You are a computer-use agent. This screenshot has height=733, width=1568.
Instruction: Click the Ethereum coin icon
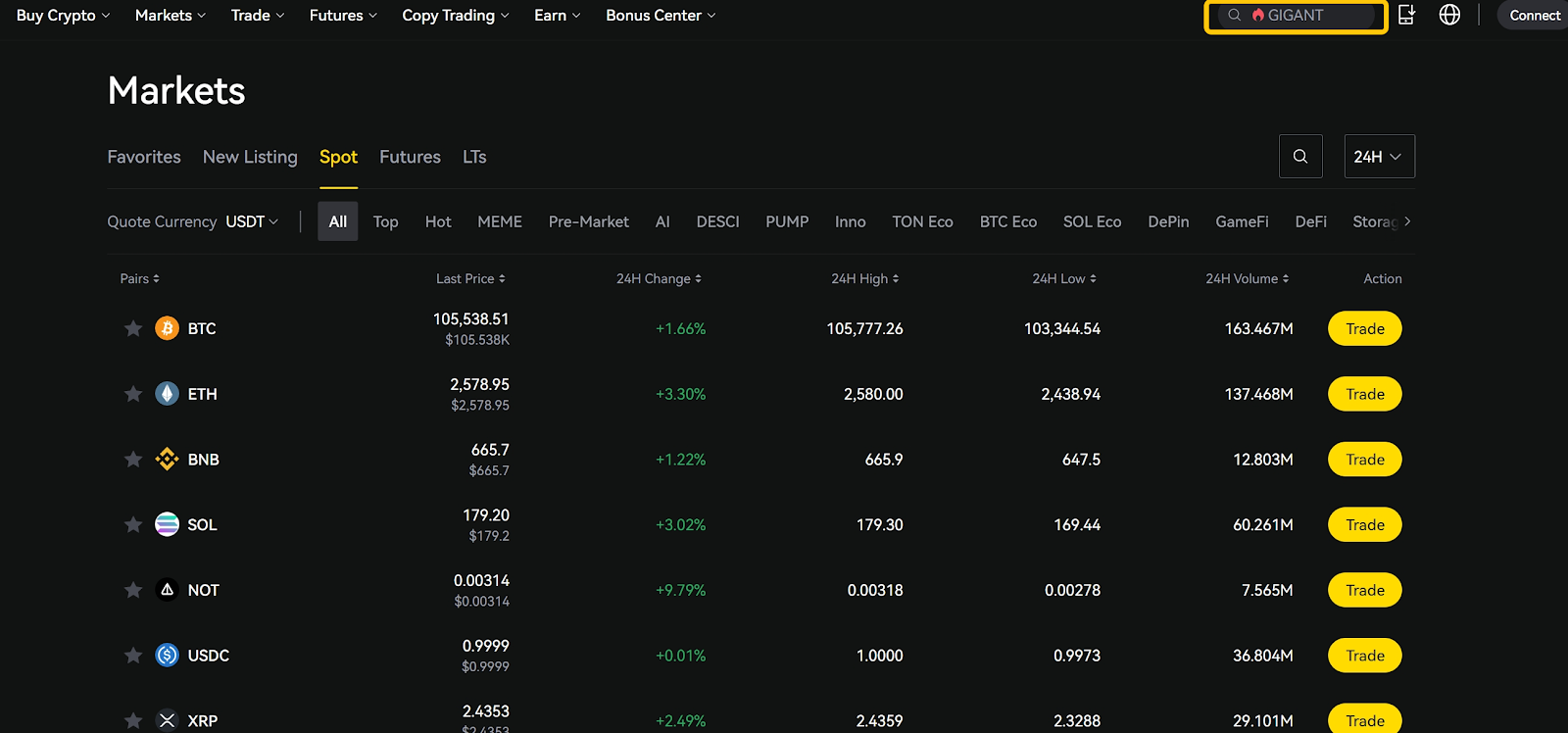coord(167,394)
